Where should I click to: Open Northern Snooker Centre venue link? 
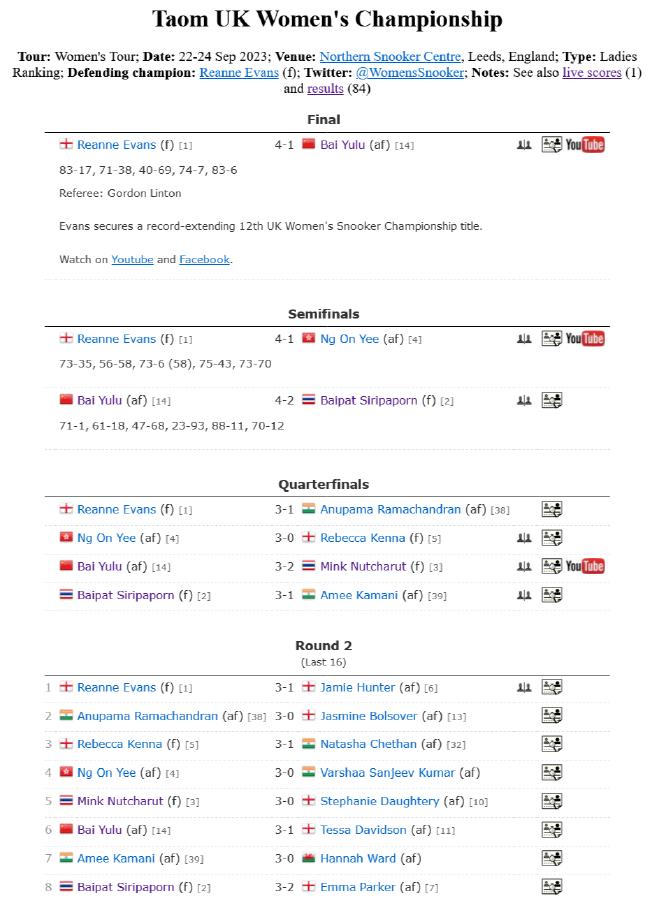coord(390,56)
